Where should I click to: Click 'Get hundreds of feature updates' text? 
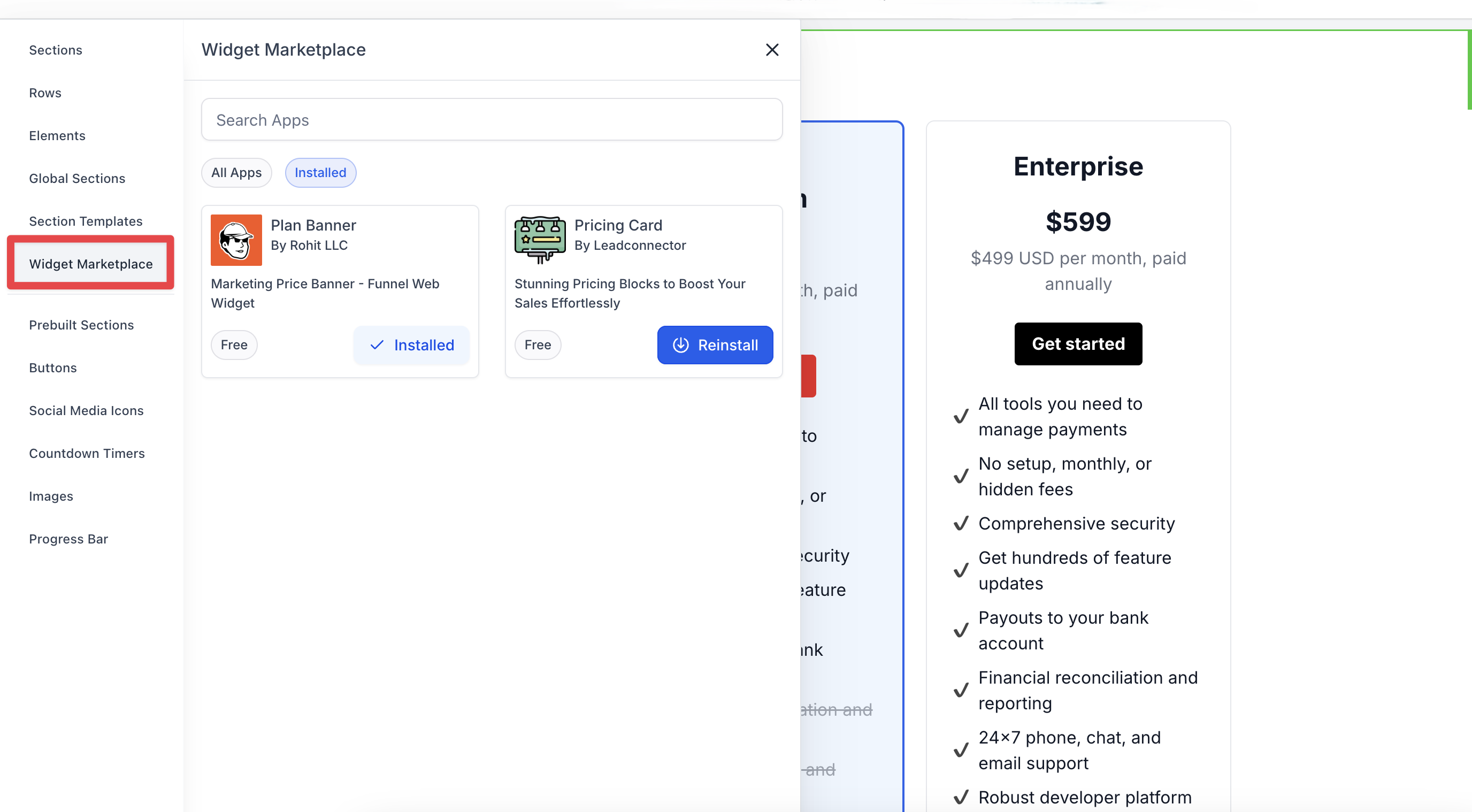click(1074, 571)
